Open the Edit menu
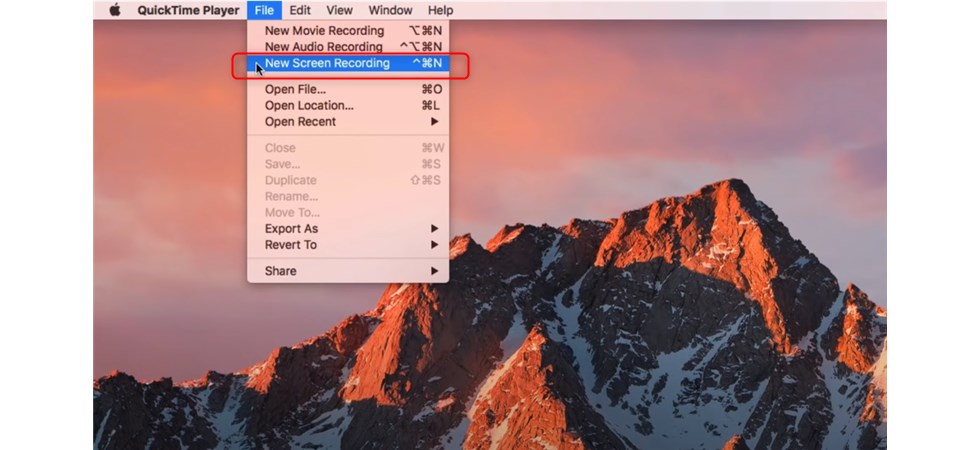Viewport: 980px width, 450px height. point(300,10)
